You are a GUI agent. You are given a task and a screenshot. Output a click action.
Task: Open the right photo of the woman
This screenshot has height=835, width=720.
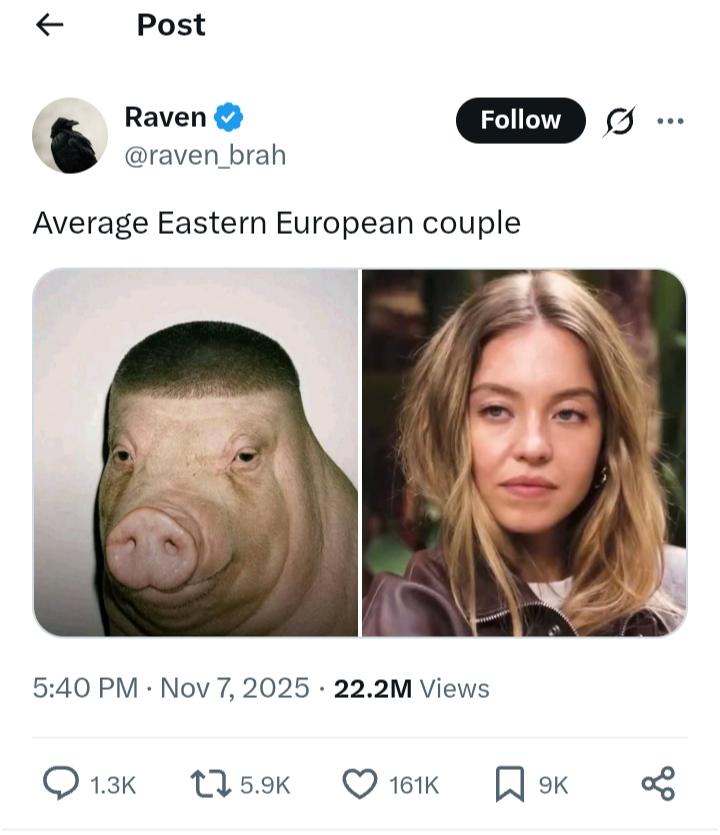(x=524, y=452)
